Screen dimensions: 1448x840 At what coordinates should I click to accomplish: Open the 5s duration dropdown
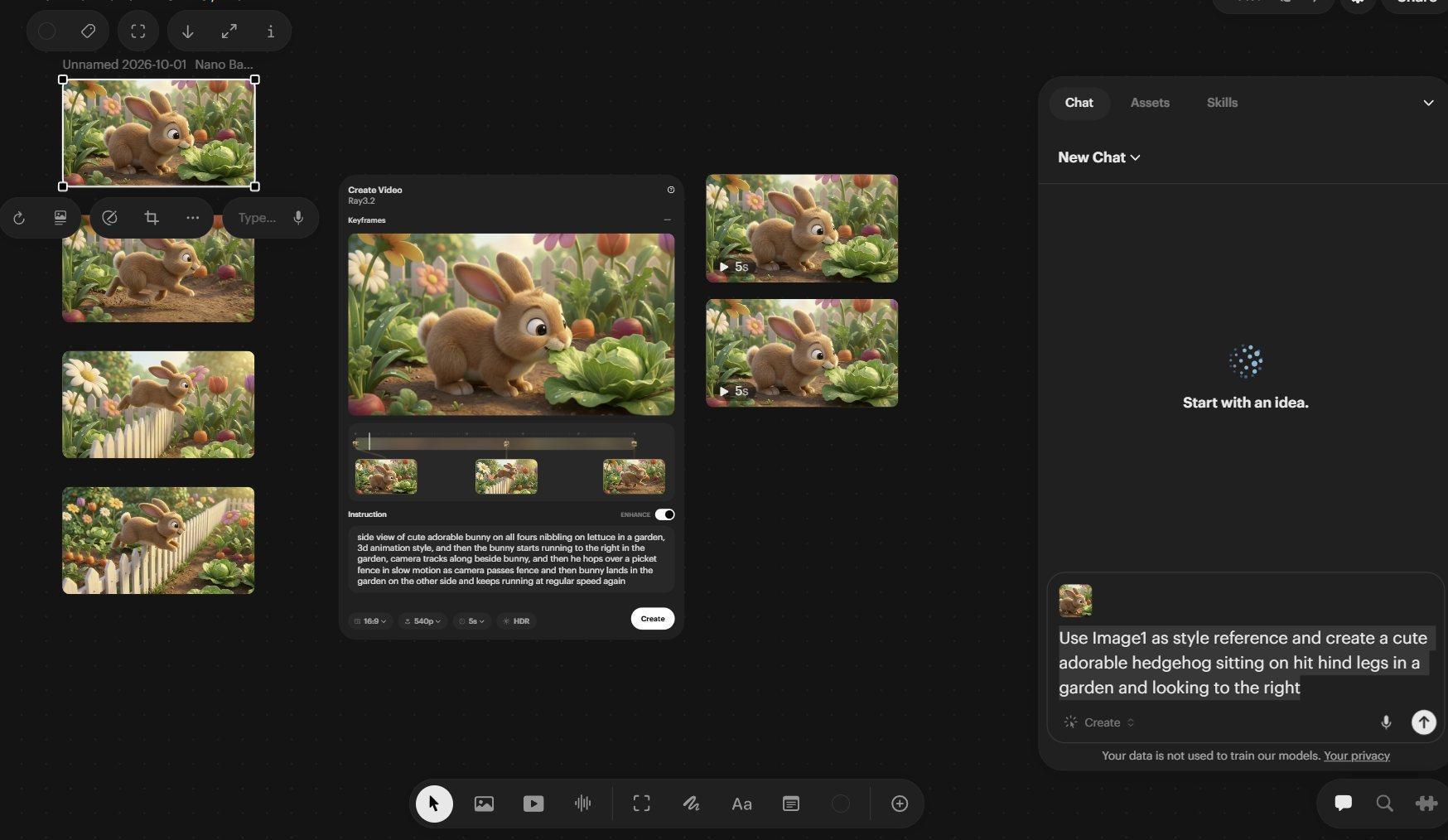(472, 621)
